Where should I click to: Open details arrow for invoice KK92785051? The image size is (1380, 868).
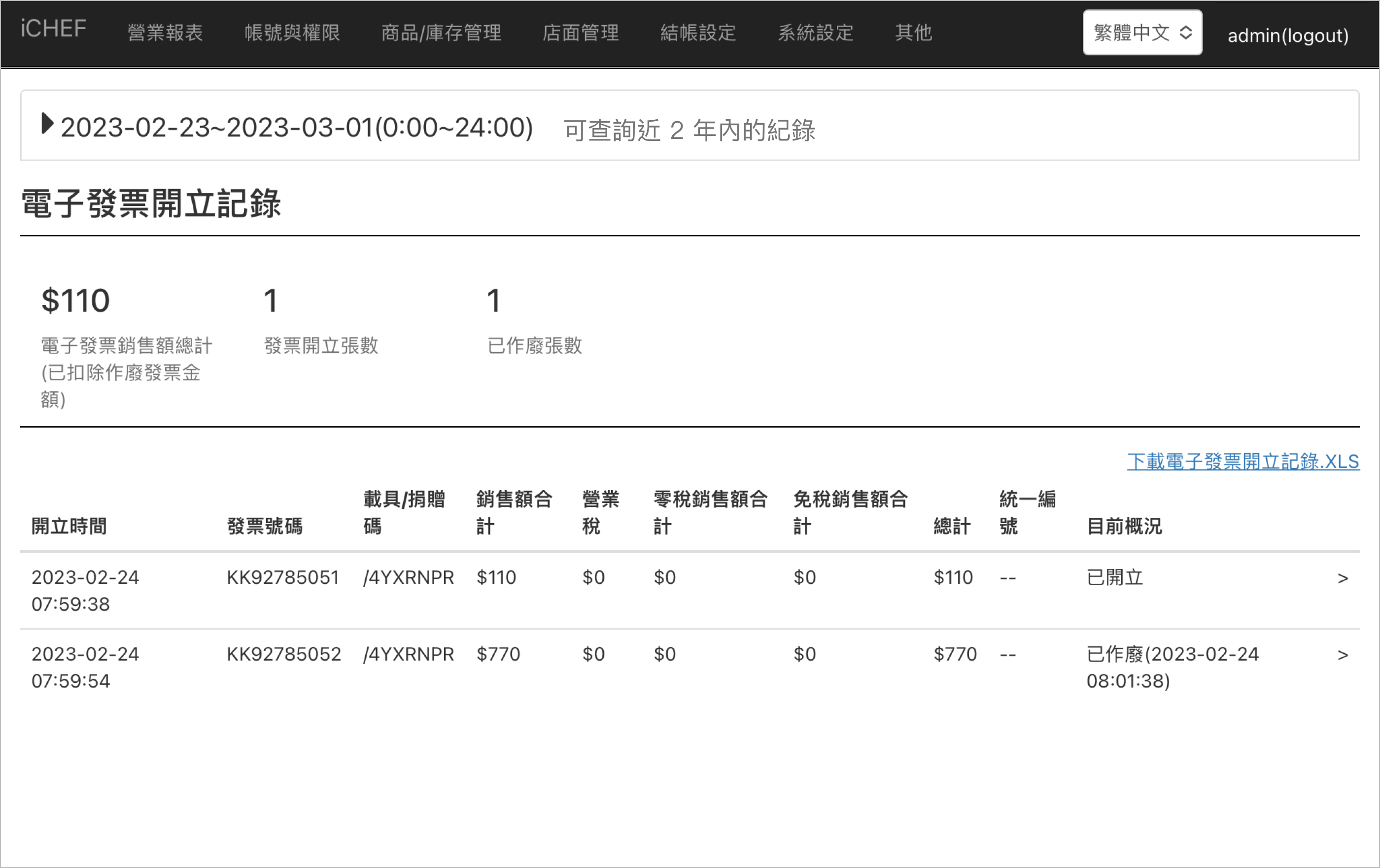coord(1342,578)
